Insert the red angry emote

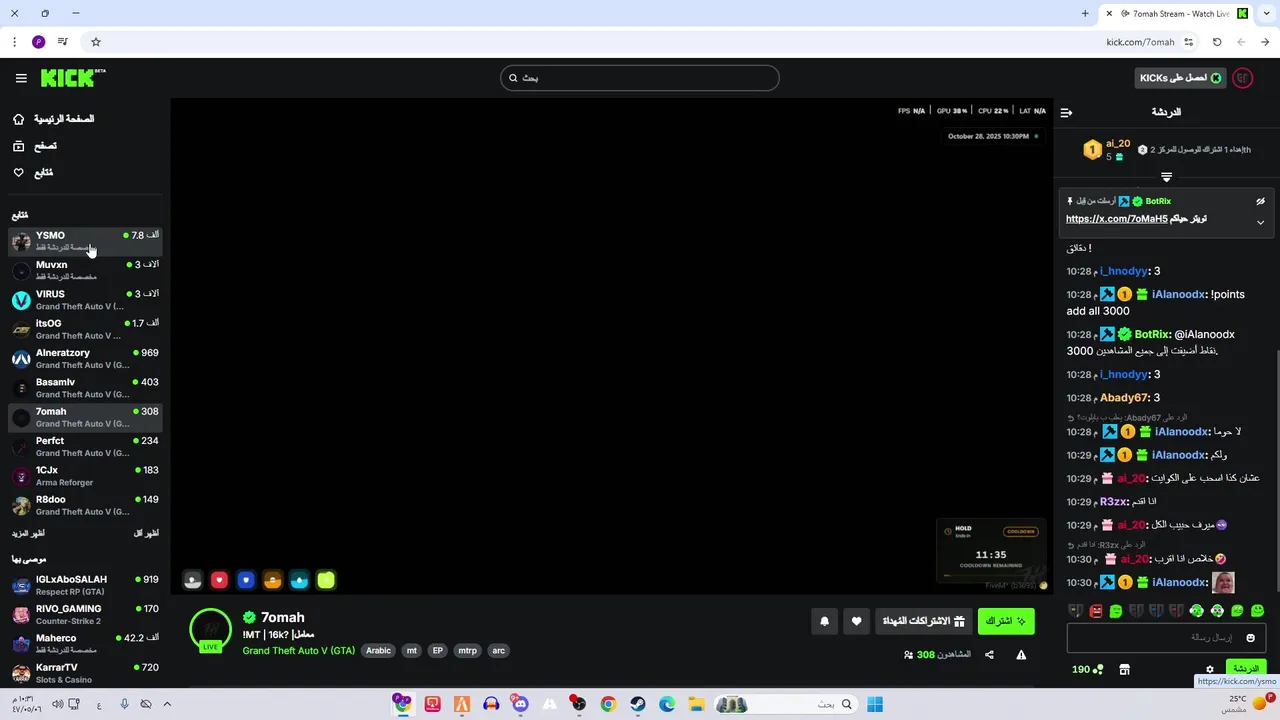tap(1096, 610)
